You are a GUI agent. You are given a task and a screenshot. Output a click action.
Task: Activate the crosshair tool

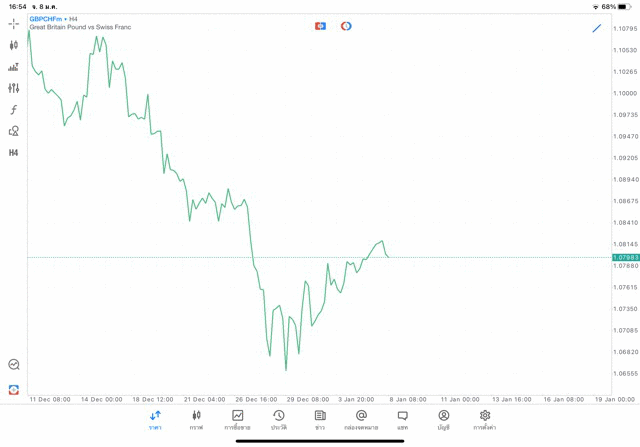[x=13, y=24]
